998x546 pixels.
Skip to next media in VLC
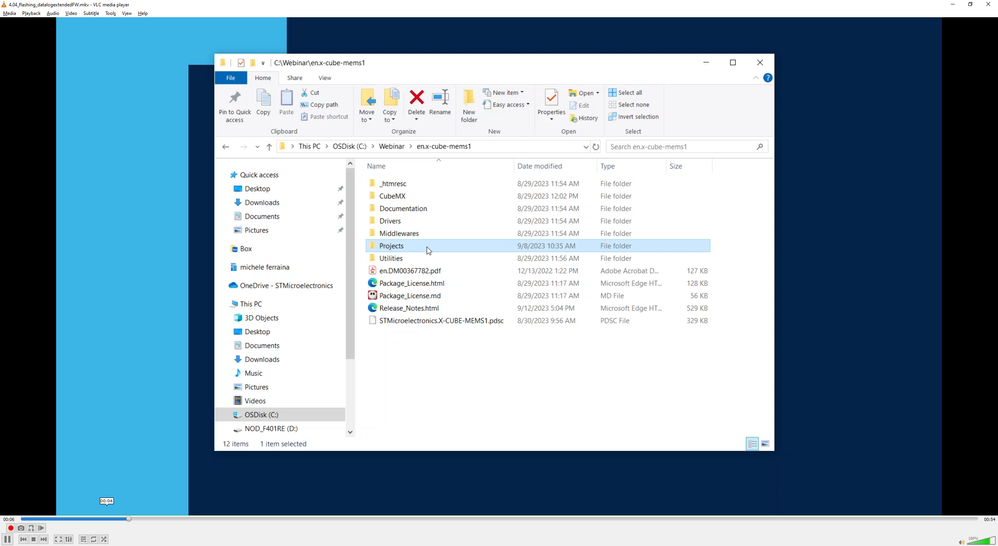(x=43, y=540)
